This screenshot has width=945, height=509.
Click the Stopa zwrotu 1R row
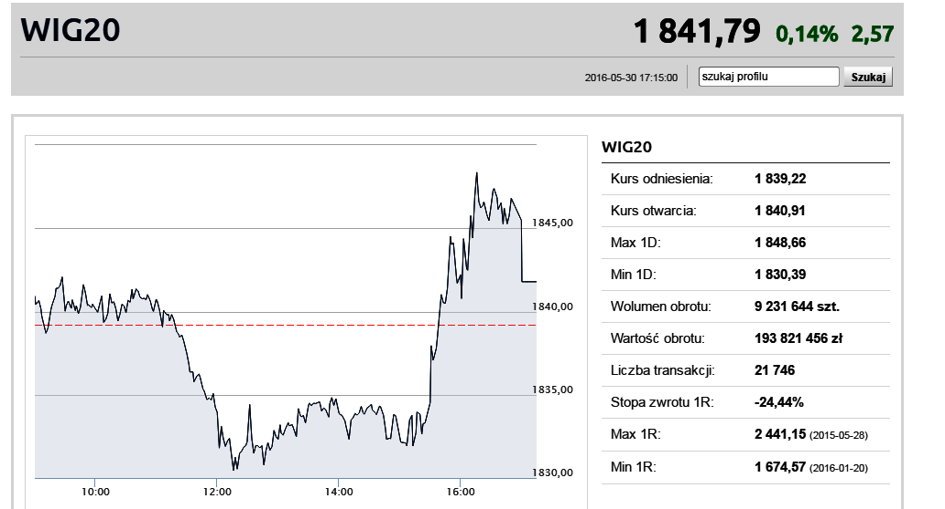point(745,403)
